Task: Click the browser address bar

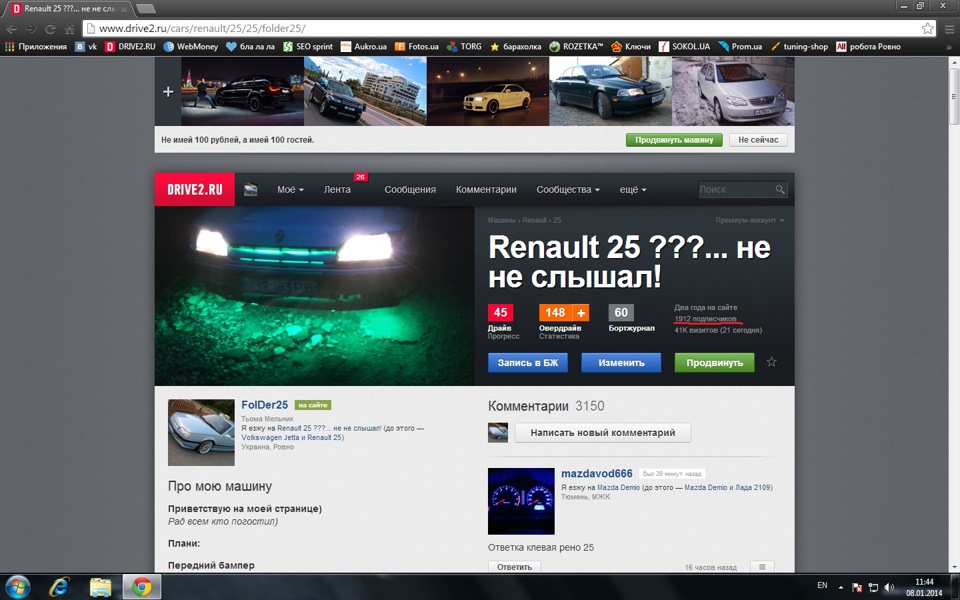Action: click(x=502, y=28)
